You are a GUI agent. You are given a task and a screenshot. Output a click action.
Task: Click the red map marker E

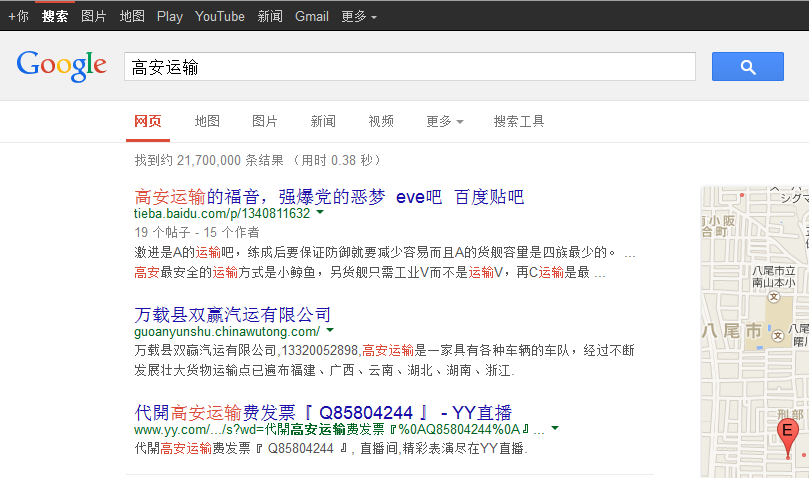pyautogui.click(x=788, y=433)
